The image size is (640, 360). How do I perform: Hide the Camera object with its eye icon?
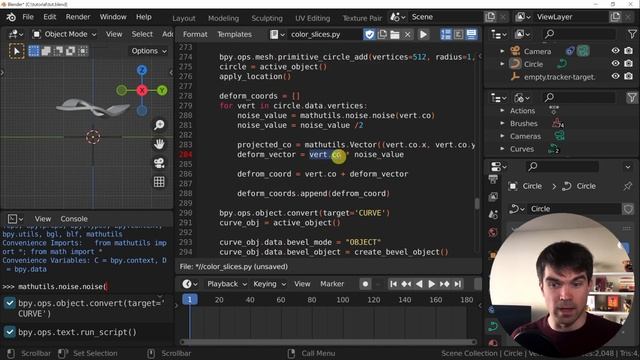coord(615,51)
